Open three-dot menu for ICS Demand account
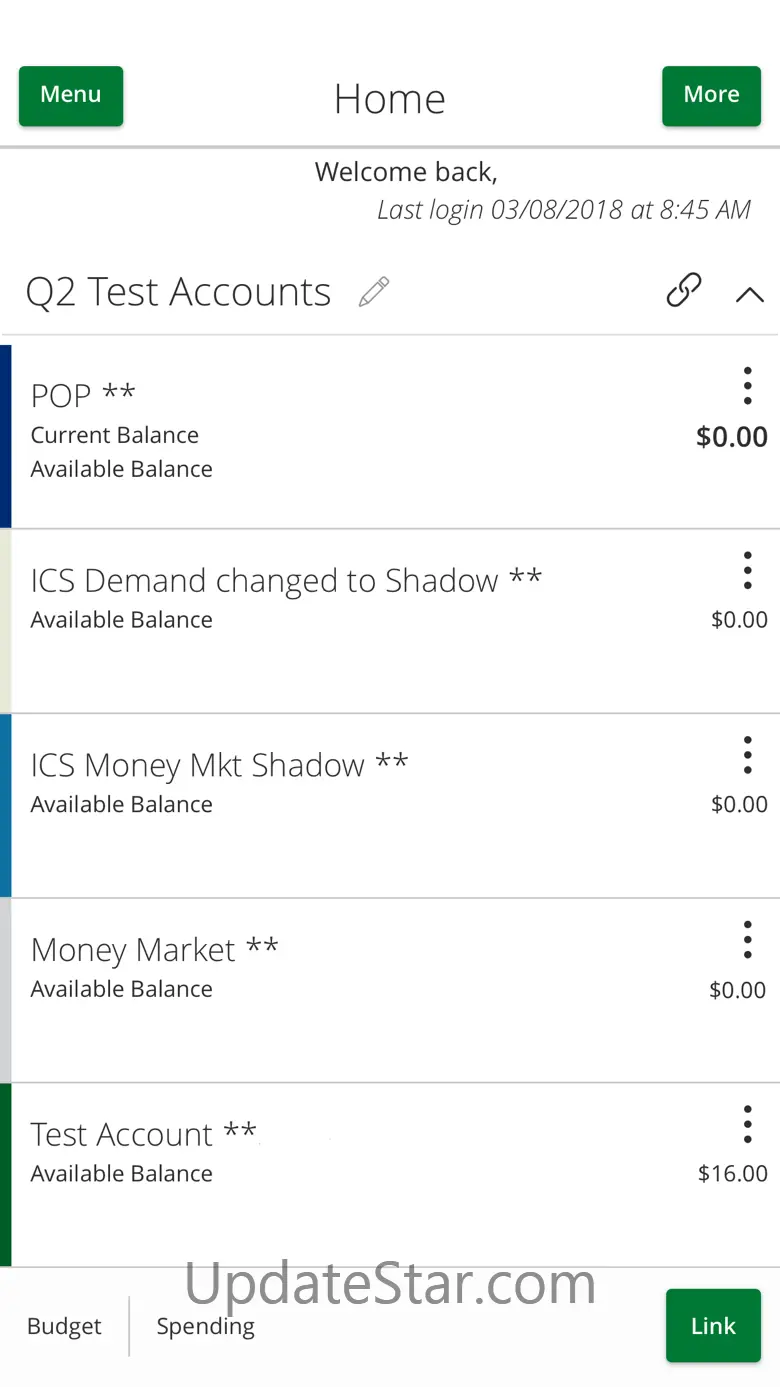 click(747, 570)
